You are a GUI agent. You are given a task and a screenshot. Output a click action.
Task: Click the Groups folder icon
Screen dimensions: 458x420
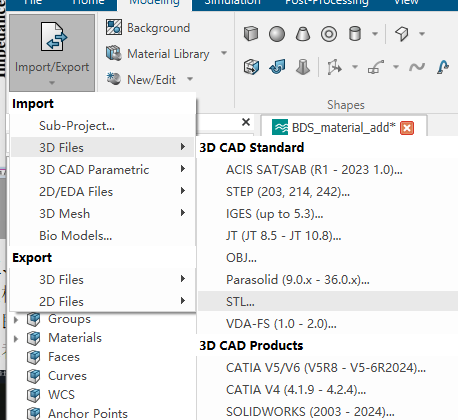coord(34,319)
